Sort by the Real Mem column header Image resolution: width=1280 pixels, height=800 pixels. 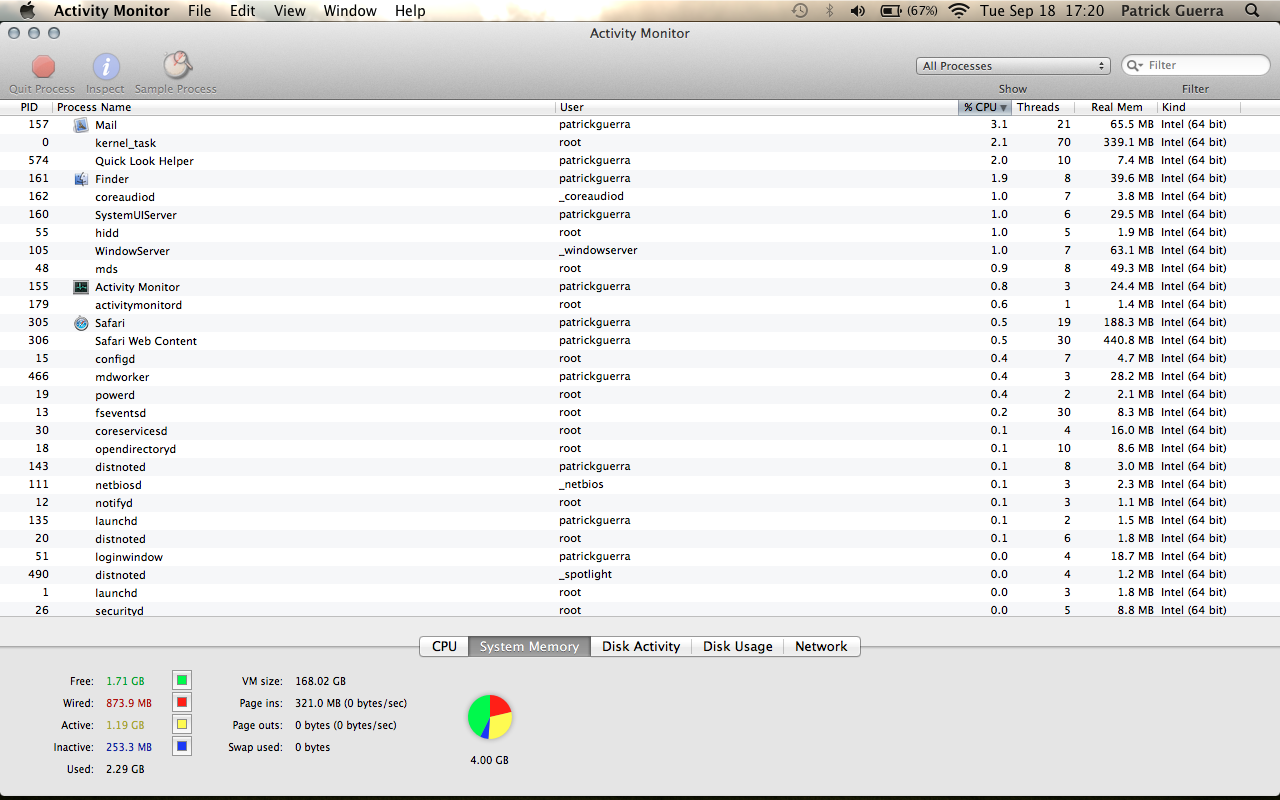pos(1116,107)
